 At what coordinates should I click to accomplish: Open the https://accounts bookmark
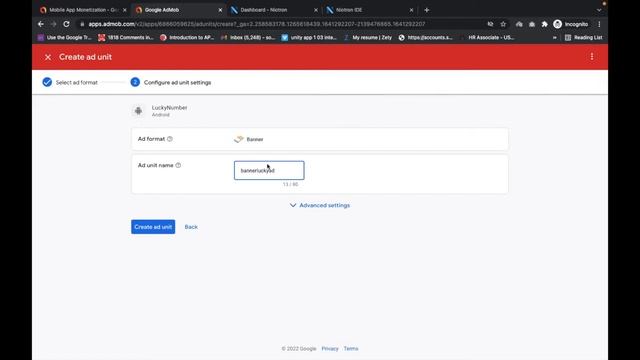[x=426, y=38]
